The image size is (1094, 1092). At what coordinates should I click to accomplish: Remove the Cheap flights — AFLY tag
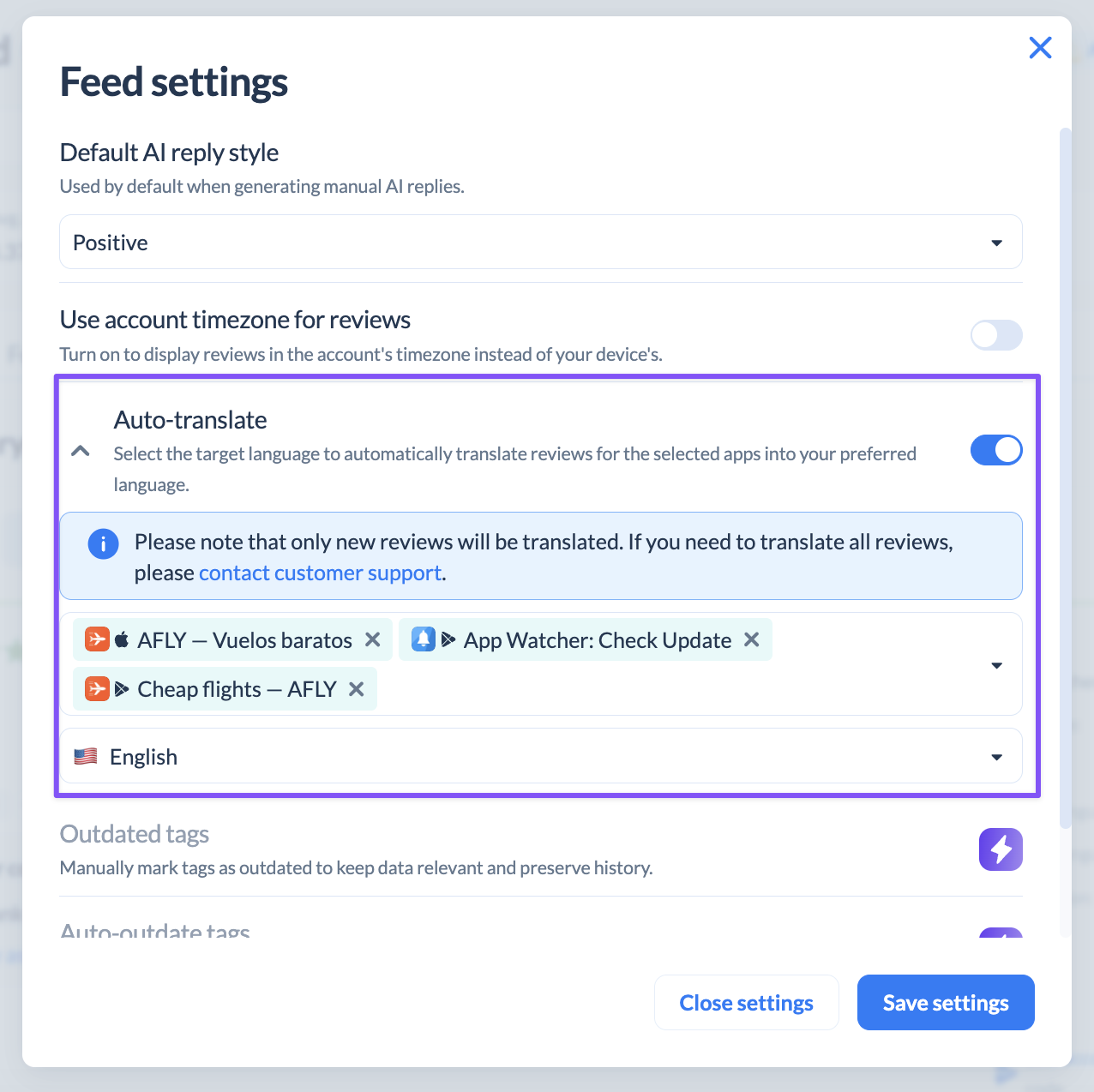pos(357,688)
